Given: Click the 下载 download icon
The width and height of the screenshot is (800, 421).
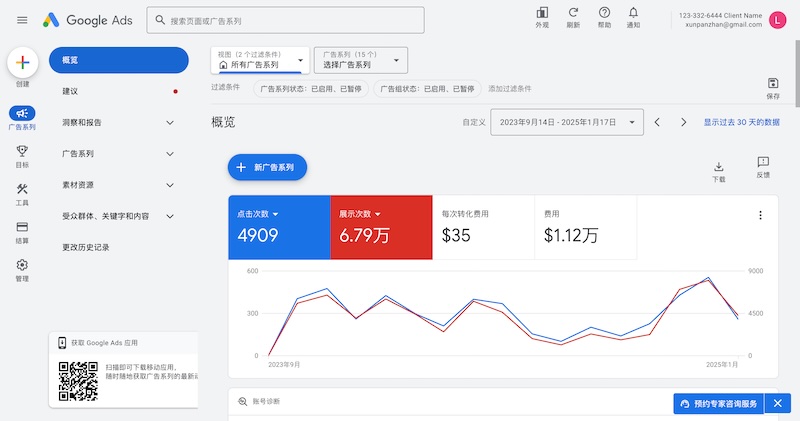Looking at the screenshot, I should coord(718,167).
